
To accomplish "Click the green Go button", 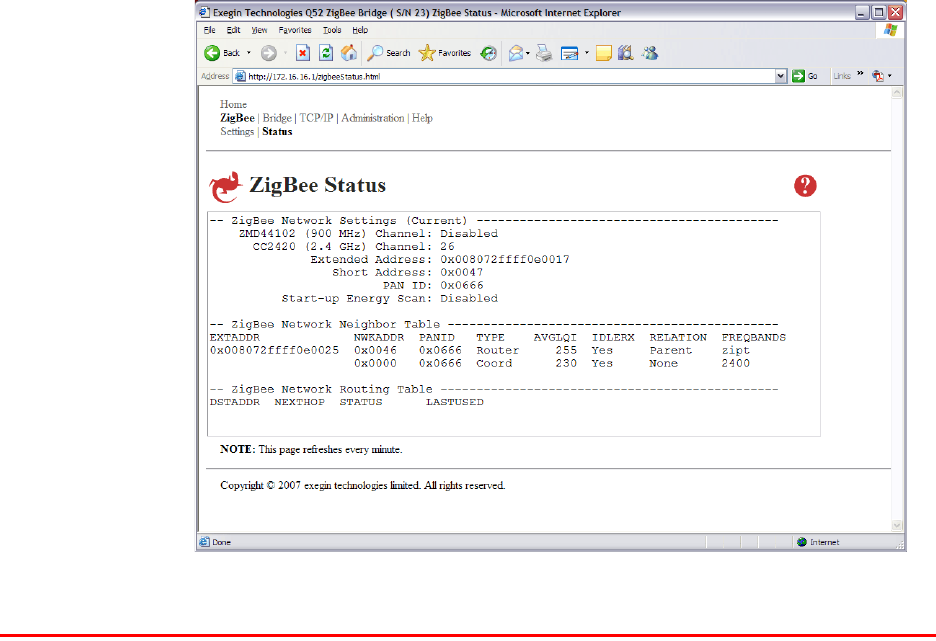I will click(x=805, y=76).
